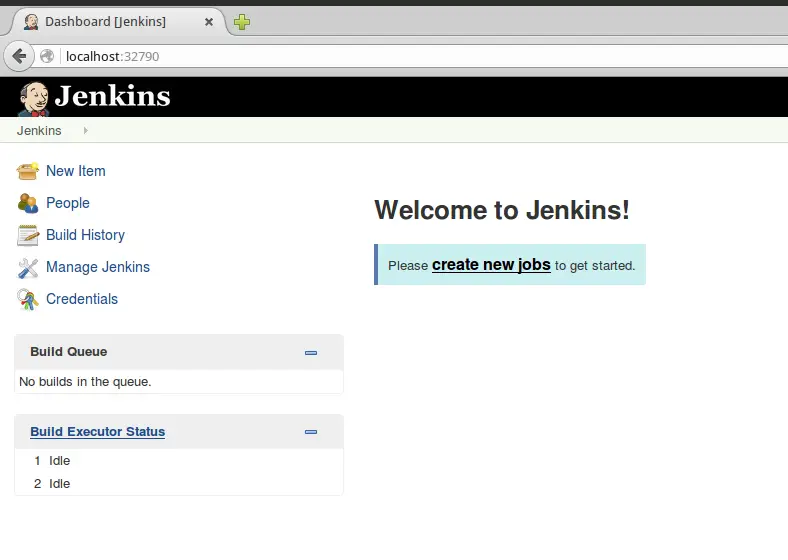Expand the Jenkins breadcrumb arrow menu
Image resolution: width=788 pixels, height=560 pixels.
point(85,131)
